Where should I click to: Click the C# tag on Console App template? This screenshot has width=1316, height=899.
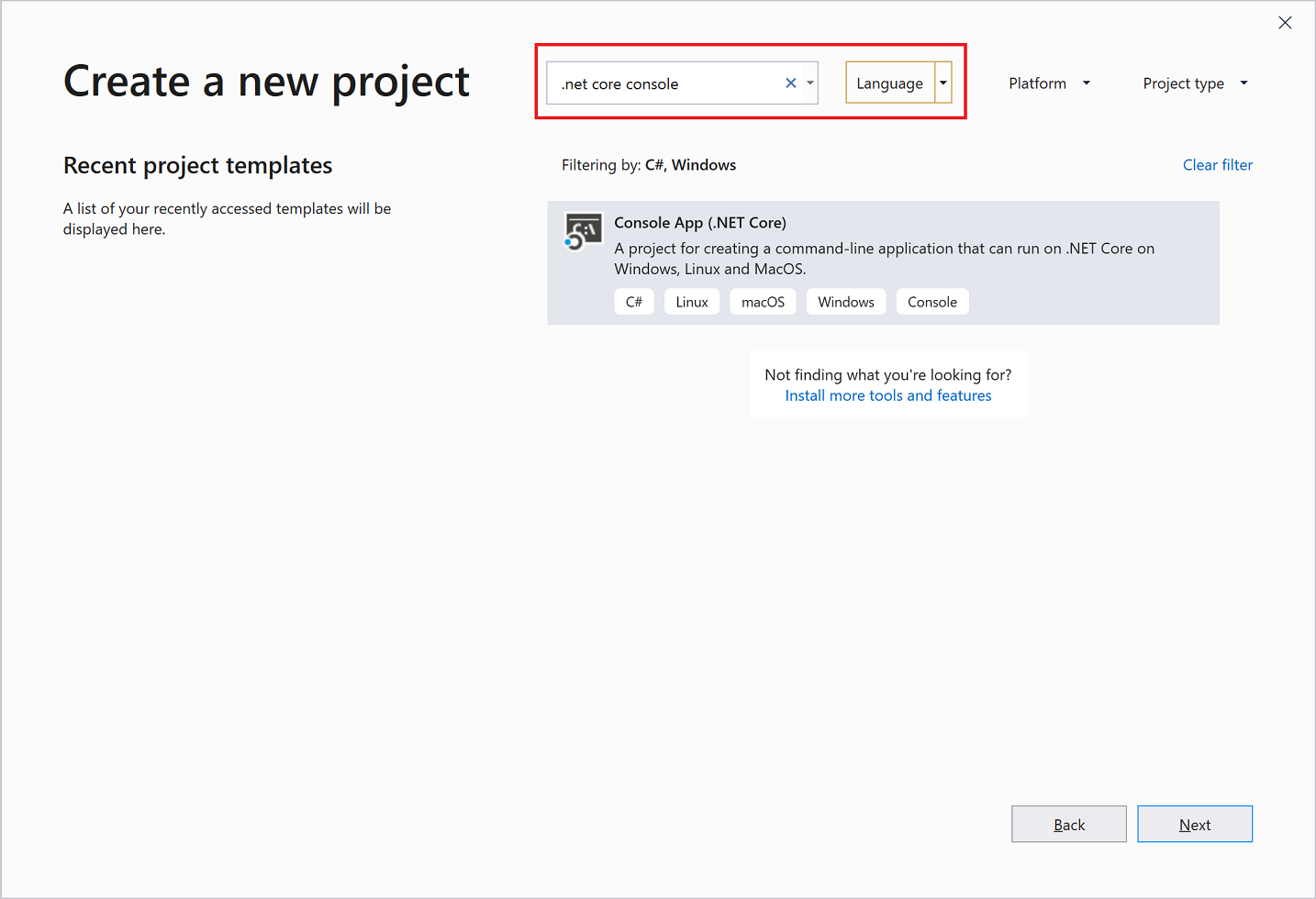[634, 301]
